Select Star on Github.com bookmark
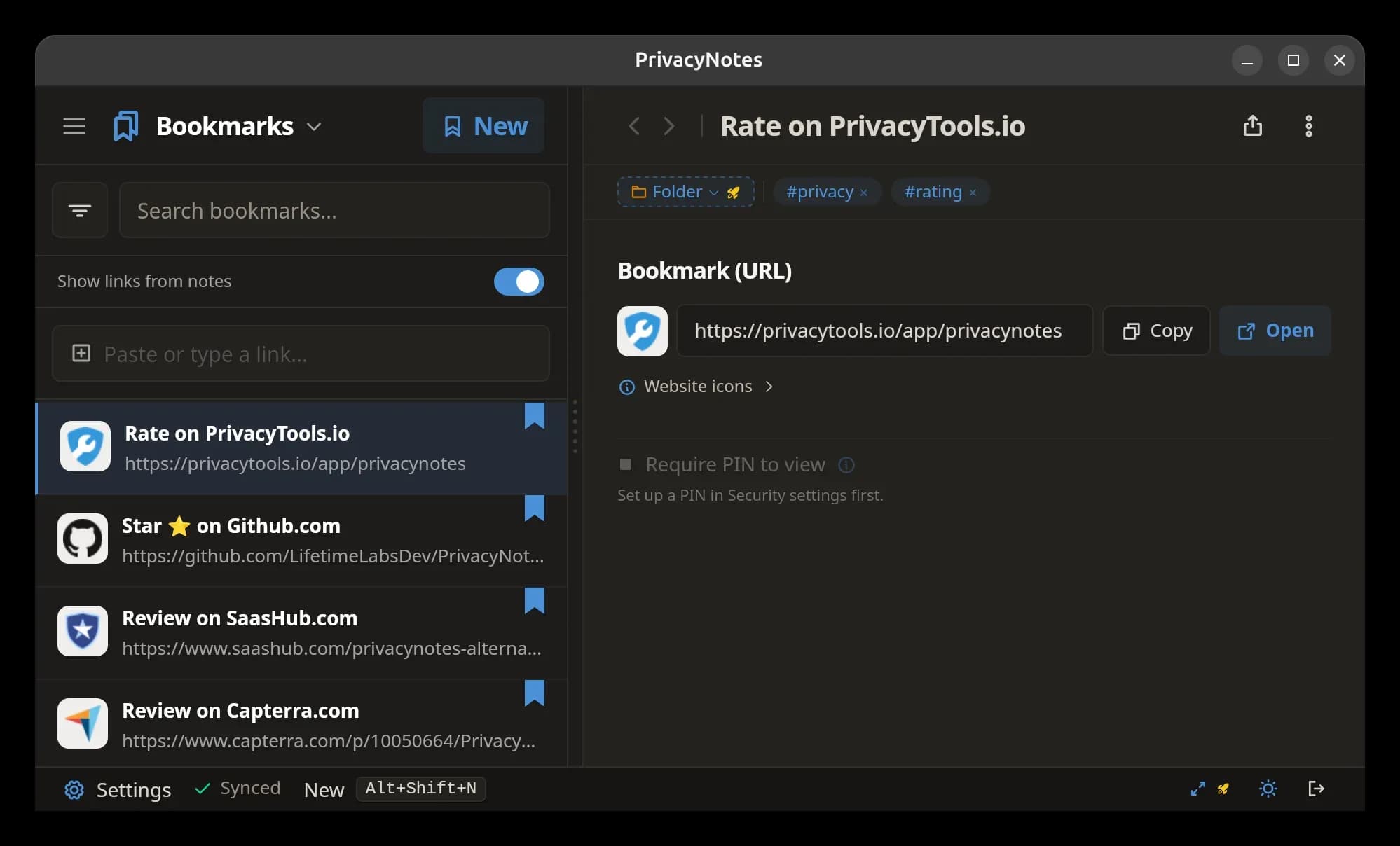This screenshot has height=846, width=1400. click(x=301, y=541)
